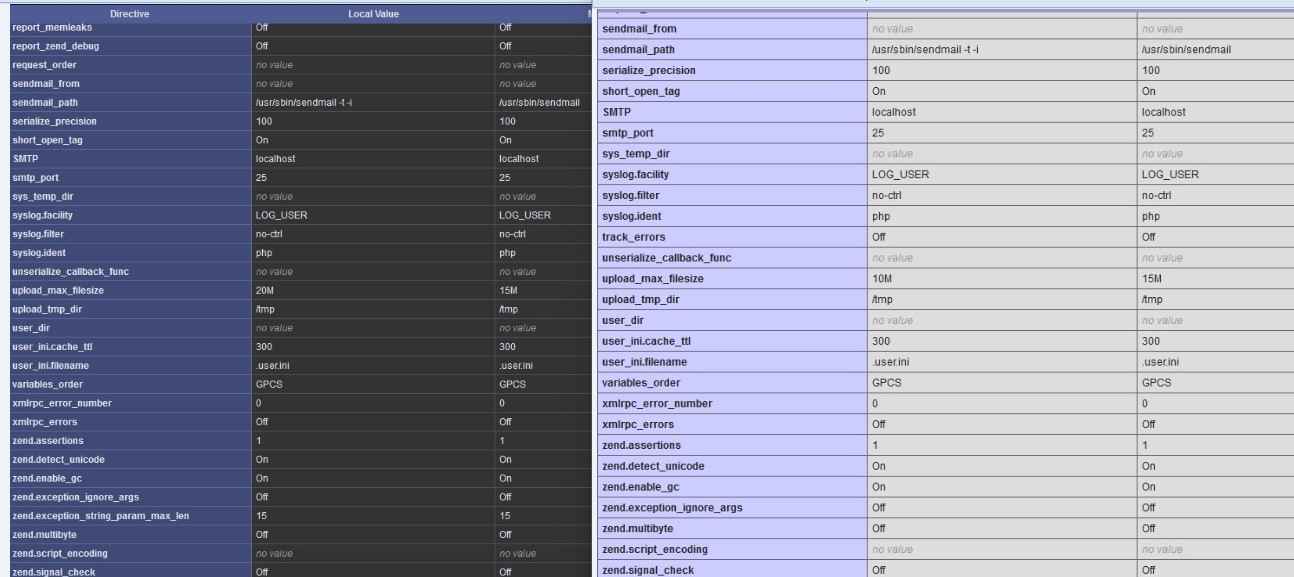Click xmlrpc_errors in the dark table

(x=43, y=421)
